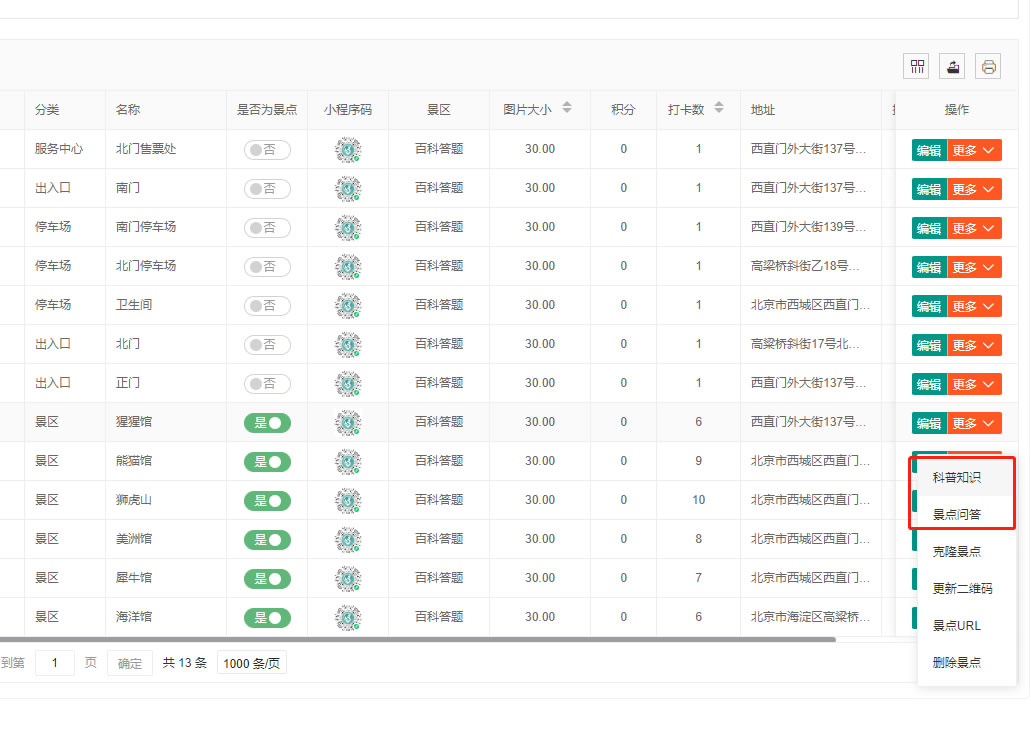The width and height of the screenshot is (1031, 743).
Task: Click the export table icon
Action: coord(952,66)
